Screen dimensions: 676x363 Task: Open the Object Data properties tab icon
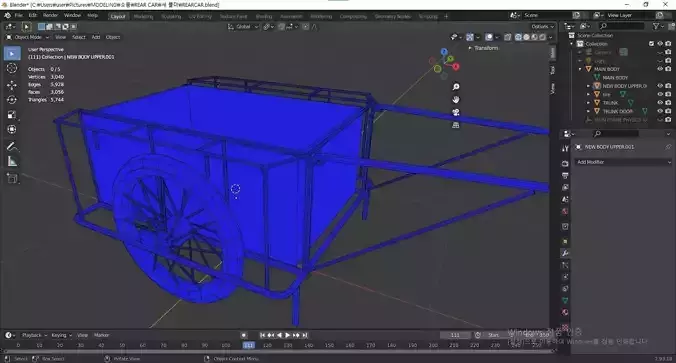coord(565,300)
